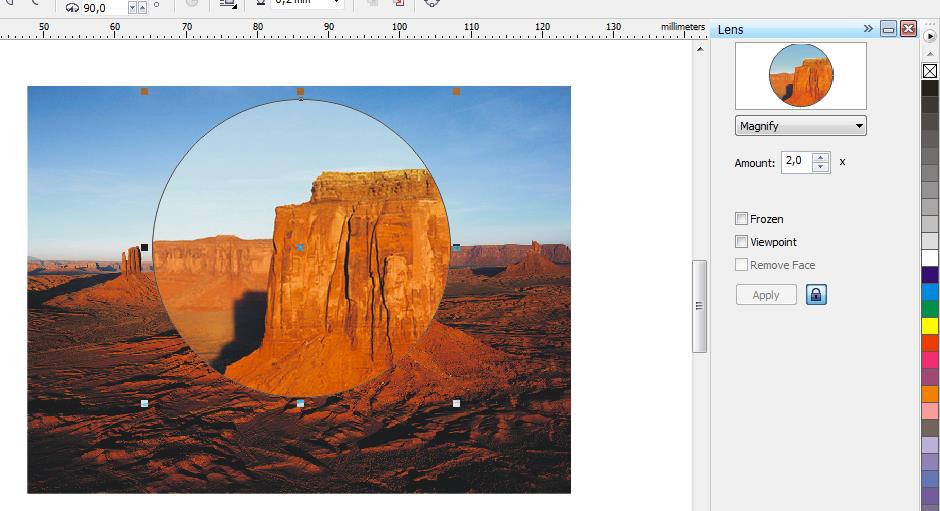940x511 pixels.
Task: Select the no-color swatch with X
Action: pos(930,71)
